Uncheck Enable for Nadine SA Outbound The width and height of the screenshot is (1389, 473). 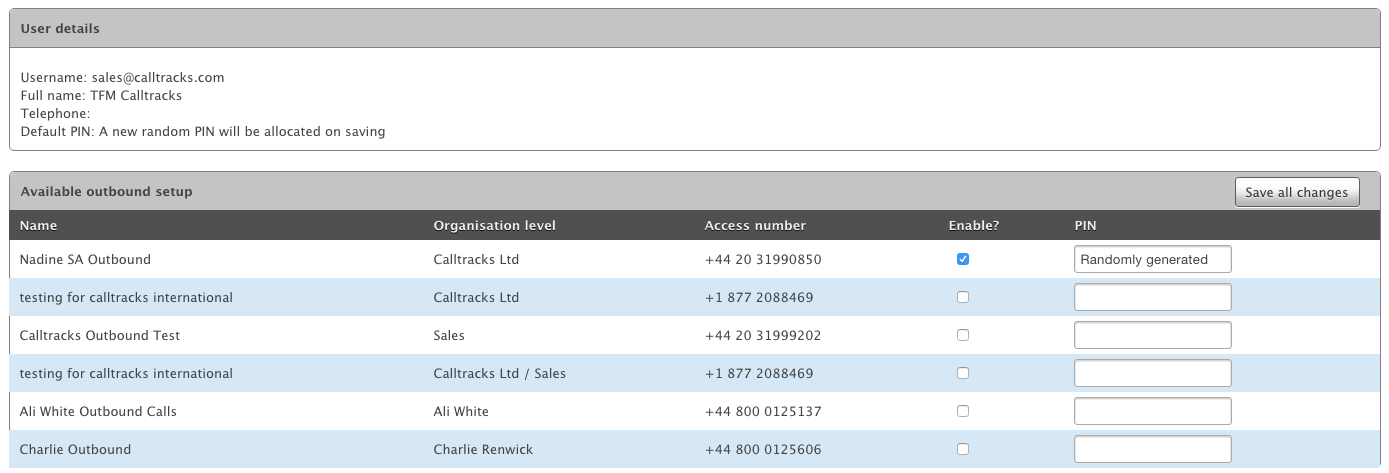(x=963, y=259)
